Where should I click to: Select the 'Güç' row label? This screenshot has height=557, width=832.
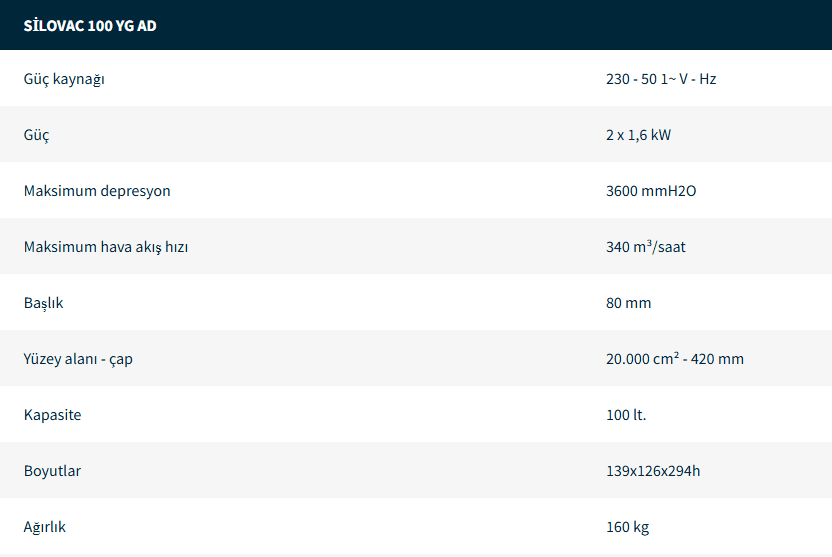(37, 135)
